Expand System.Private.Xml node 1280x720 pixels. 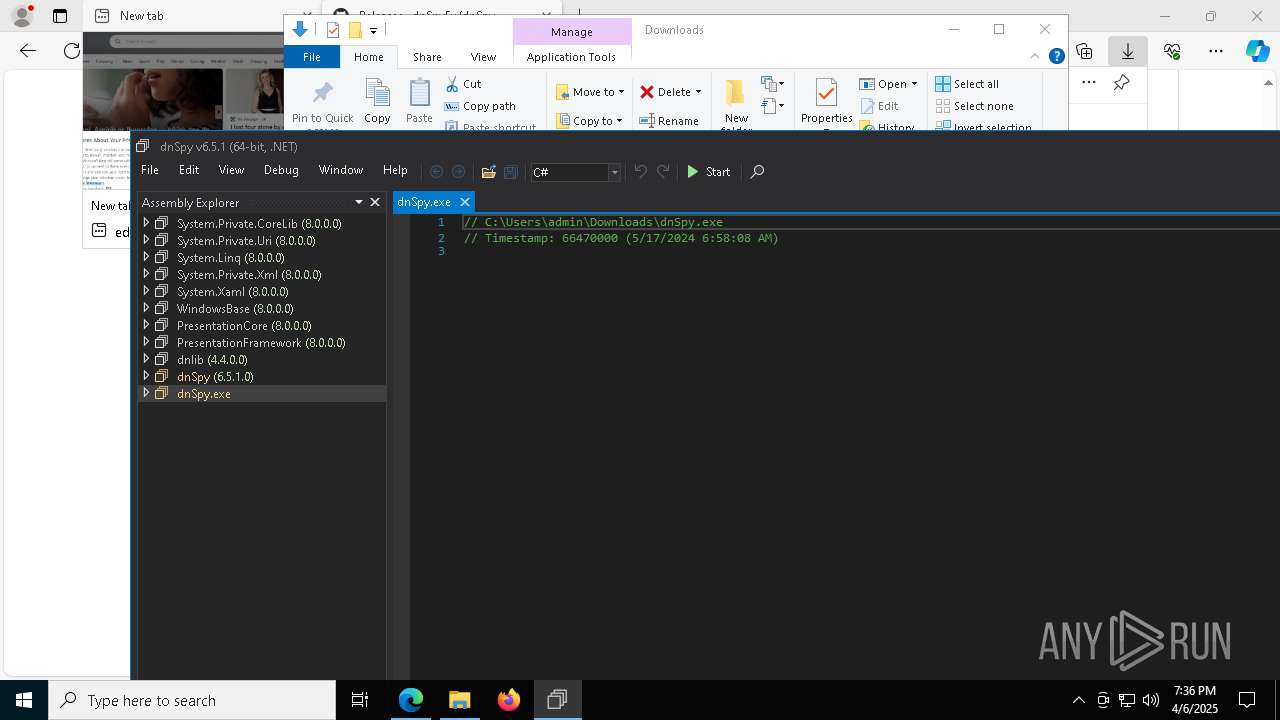point(146,274)
